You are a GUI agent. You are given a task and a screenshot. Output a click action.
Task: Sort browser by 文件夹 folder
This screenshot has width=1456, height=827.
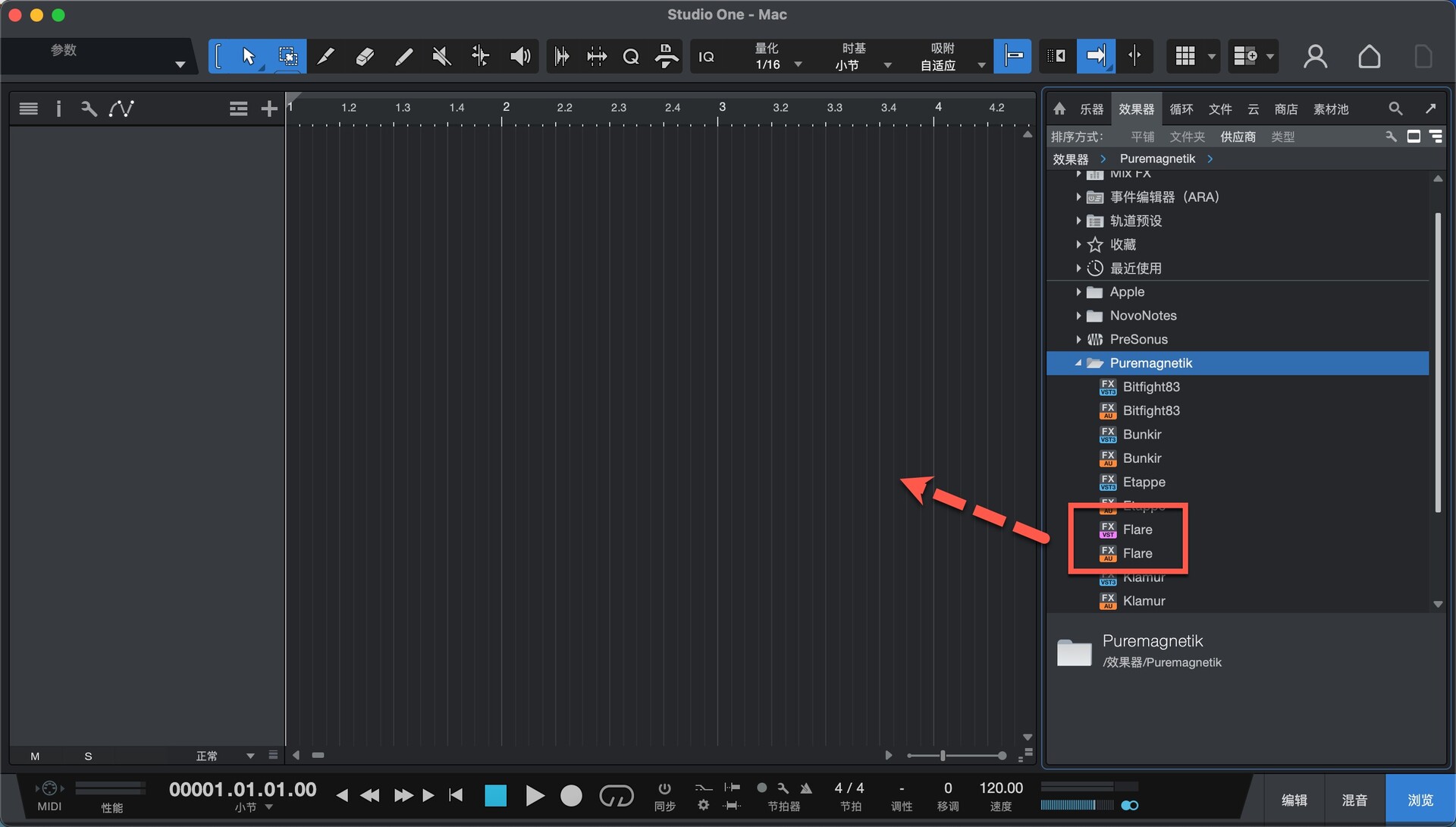coord(1187,137)
